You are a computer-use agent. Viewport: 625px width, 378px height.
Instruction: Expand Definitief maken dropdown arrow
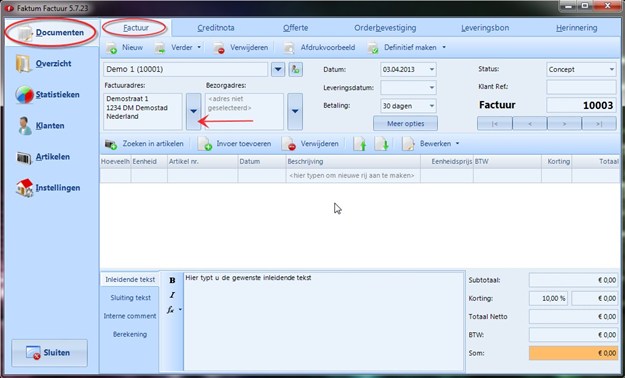click(x=444, y=47)
